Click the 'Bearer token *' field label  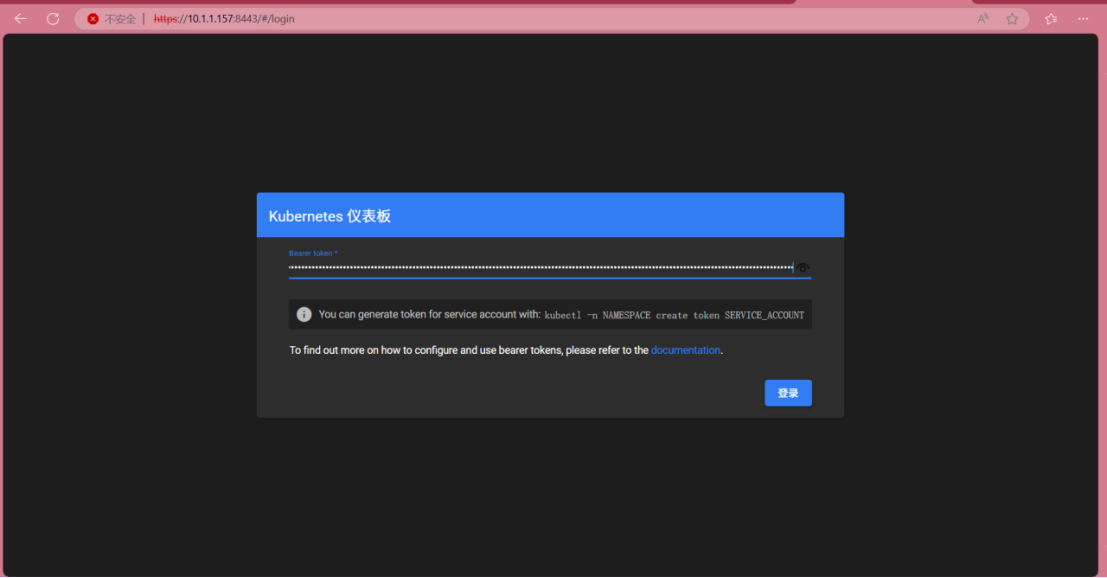pyautogui.click(x=313, y=253)
